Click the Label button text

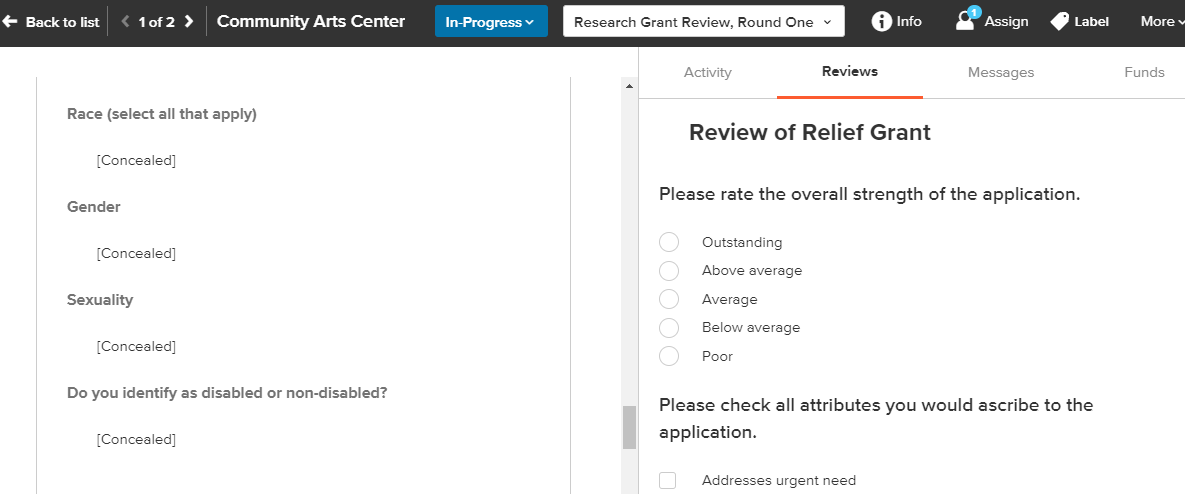point(1091,22)
